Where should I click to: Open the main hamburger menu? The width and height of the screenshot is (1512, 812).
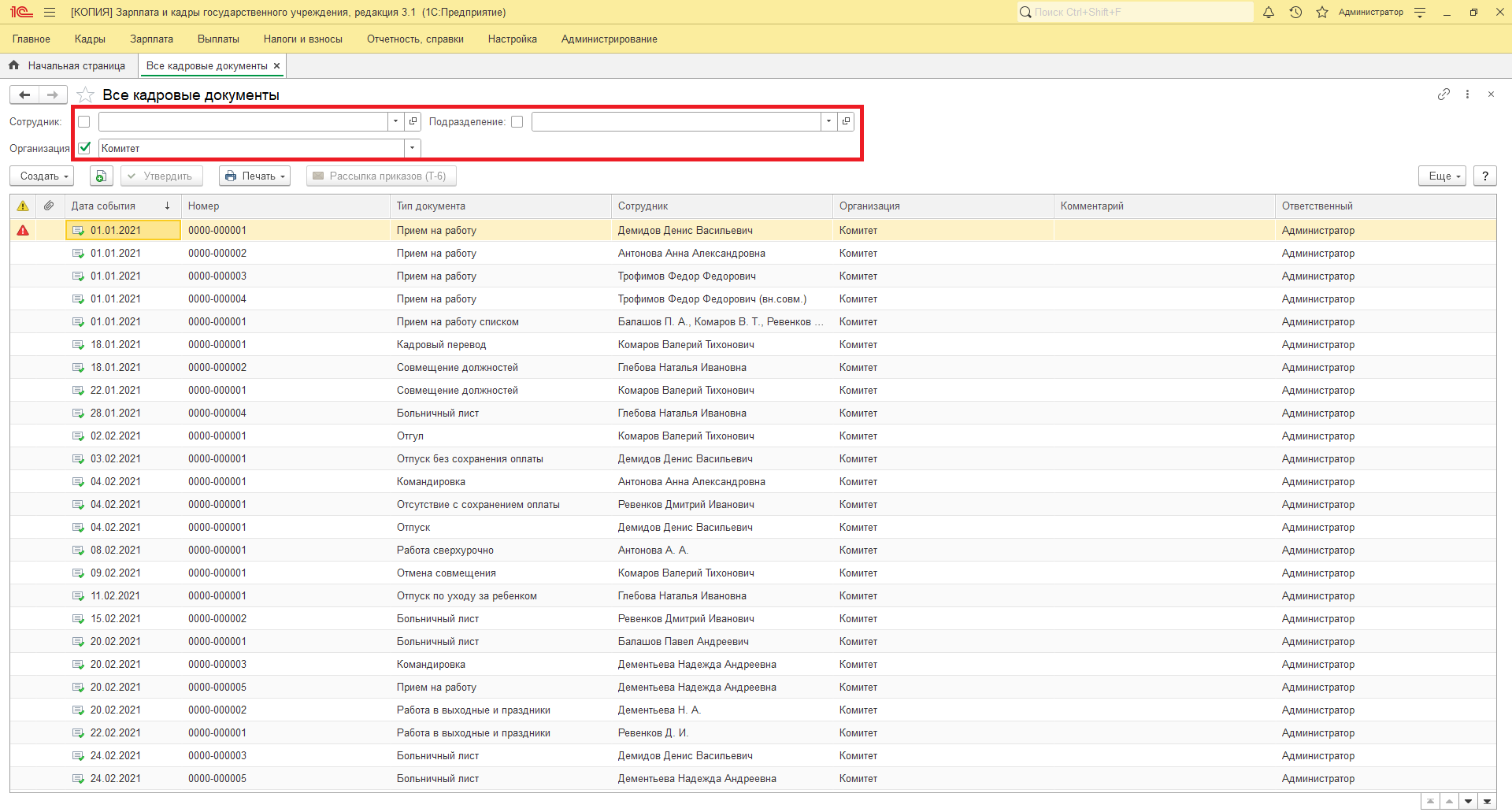point(50,12)
